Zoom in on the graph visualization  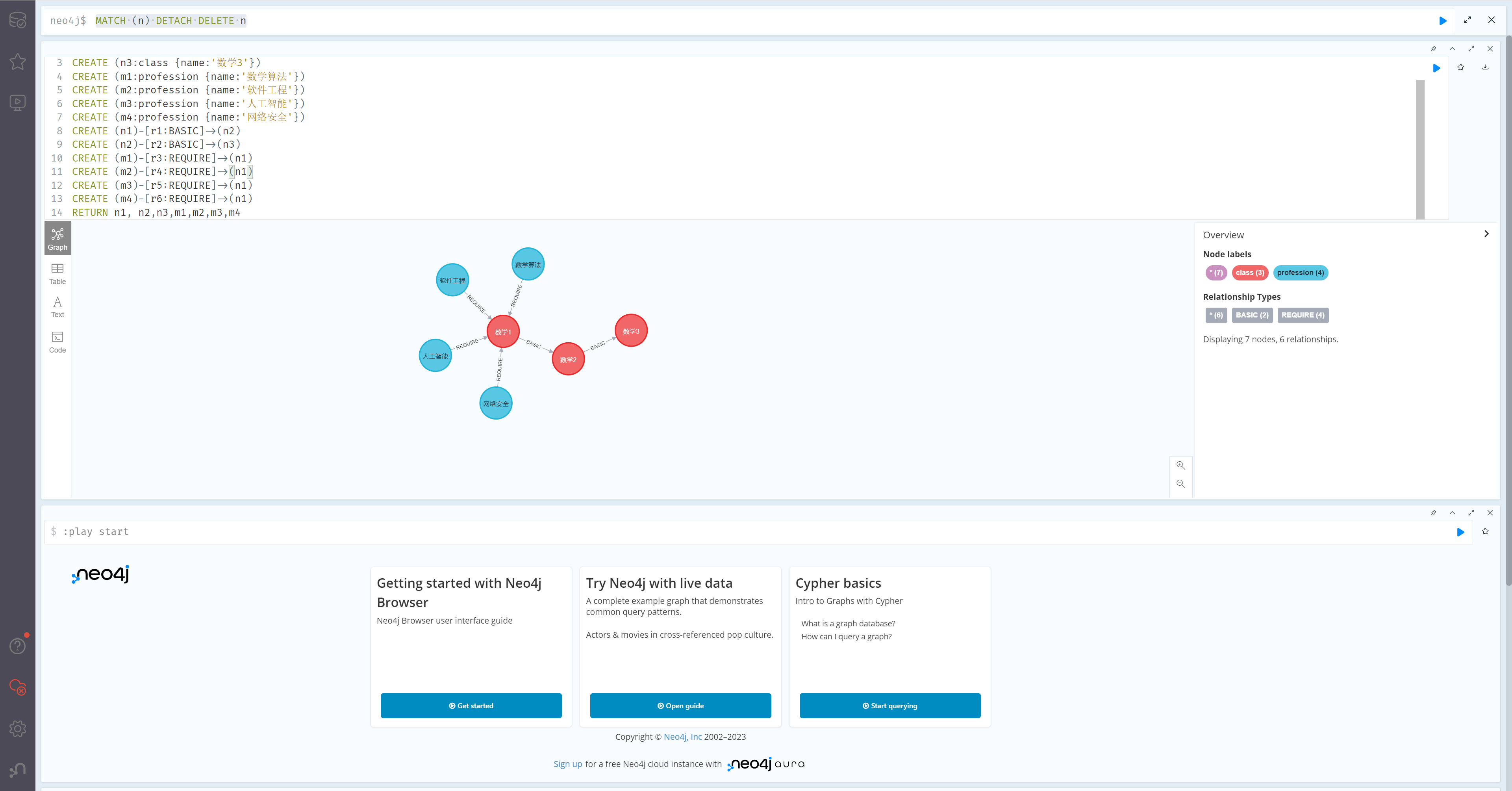(x=1180, y=466)
